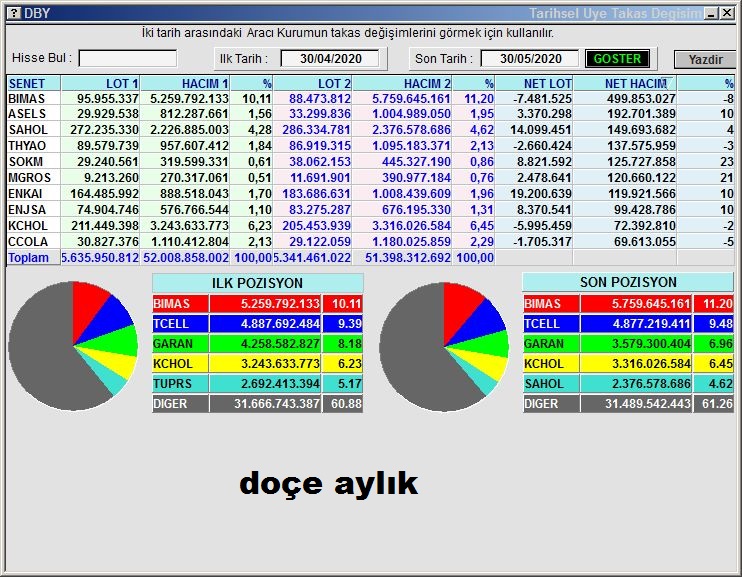Viewport: 742px width, 577px height.
Task: Click the SON POZISYON pie chart
Action: pos(444,346)
